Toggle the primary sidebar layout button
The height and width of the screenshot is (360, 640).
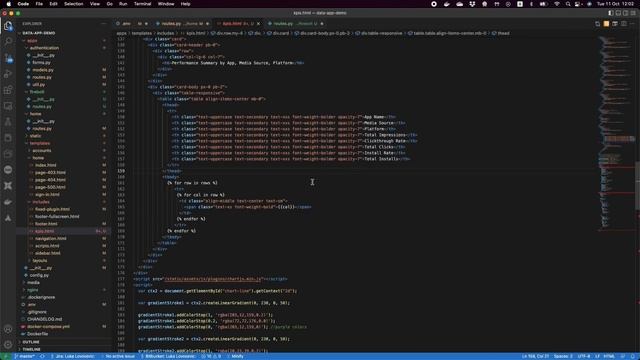(x=611, y=13)
